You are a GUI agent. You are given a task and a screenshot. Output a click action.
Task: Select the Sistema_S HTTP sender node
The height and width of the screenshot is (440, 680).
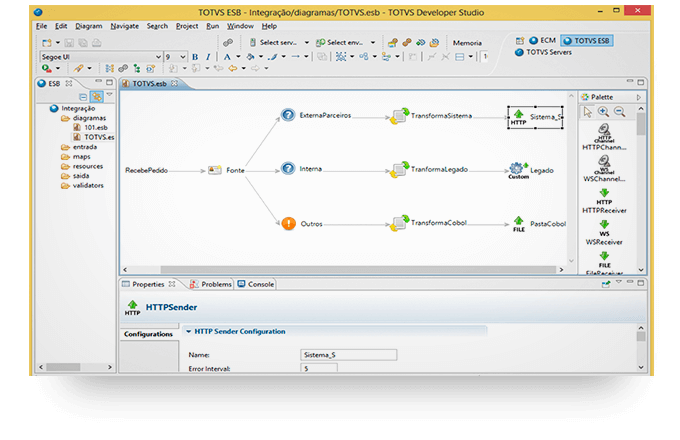coord(535,117)
